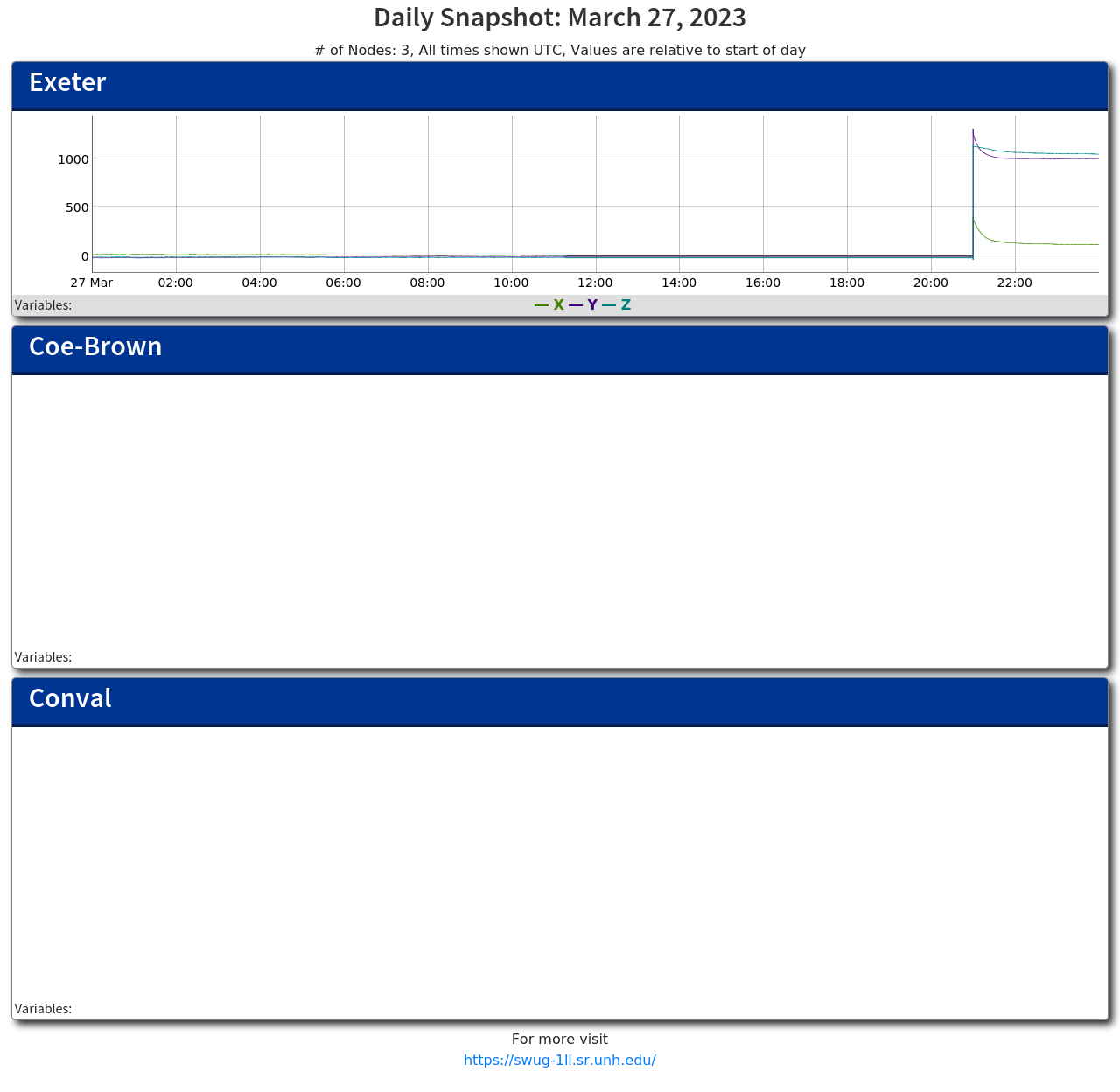Click the 12:00 x-axis tick label
Screen dimensions: 1120x1092
(596, 283)
